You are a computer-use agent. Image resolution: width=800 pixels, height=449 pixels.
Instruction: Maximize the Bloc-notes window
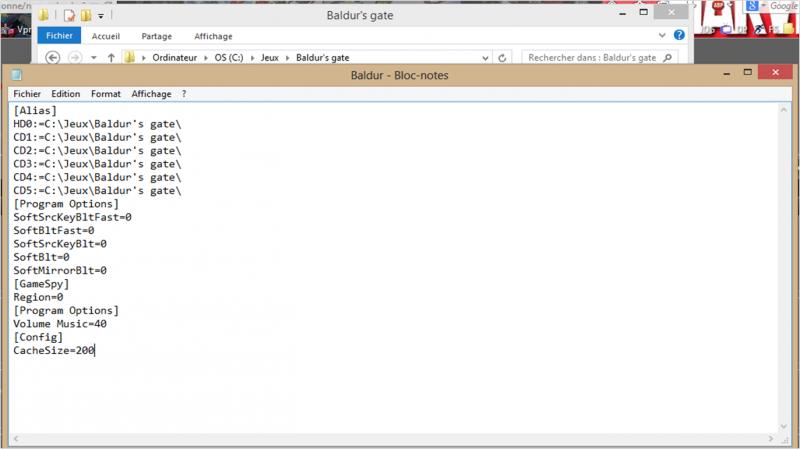coord(747,72)
